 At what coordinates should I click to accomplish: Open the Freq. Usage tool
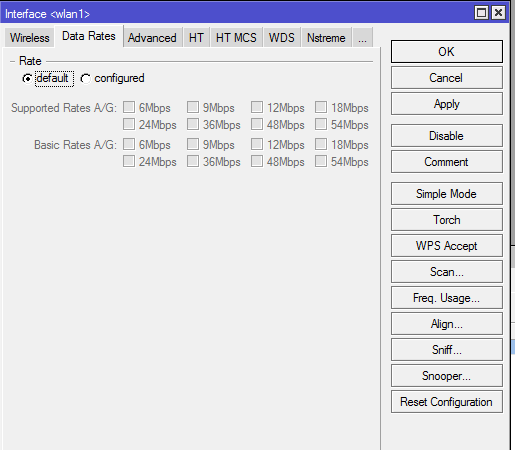tap(447, 298)
